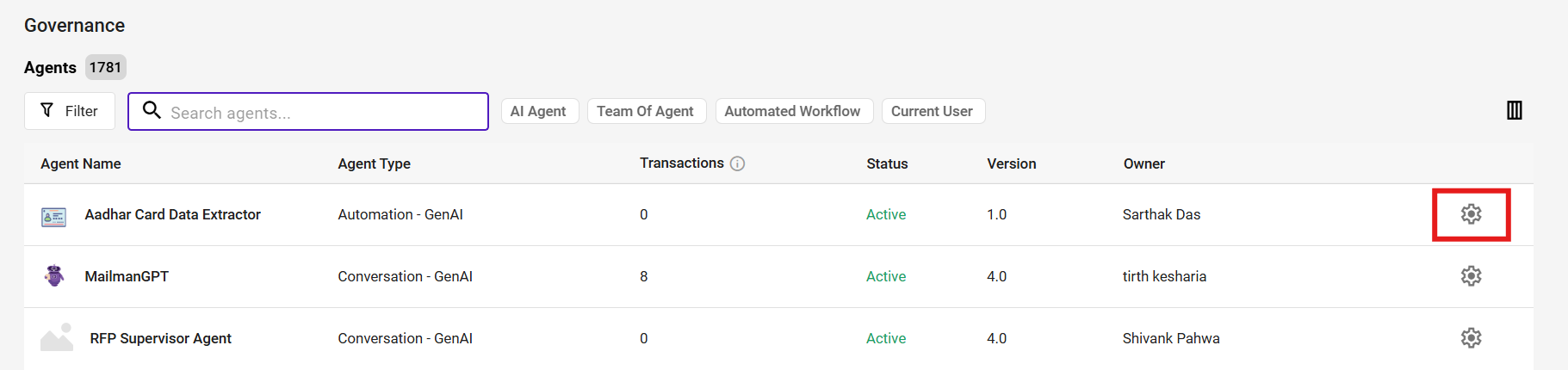Open settings gear for MailmanGPT agent

[1471, 276]
